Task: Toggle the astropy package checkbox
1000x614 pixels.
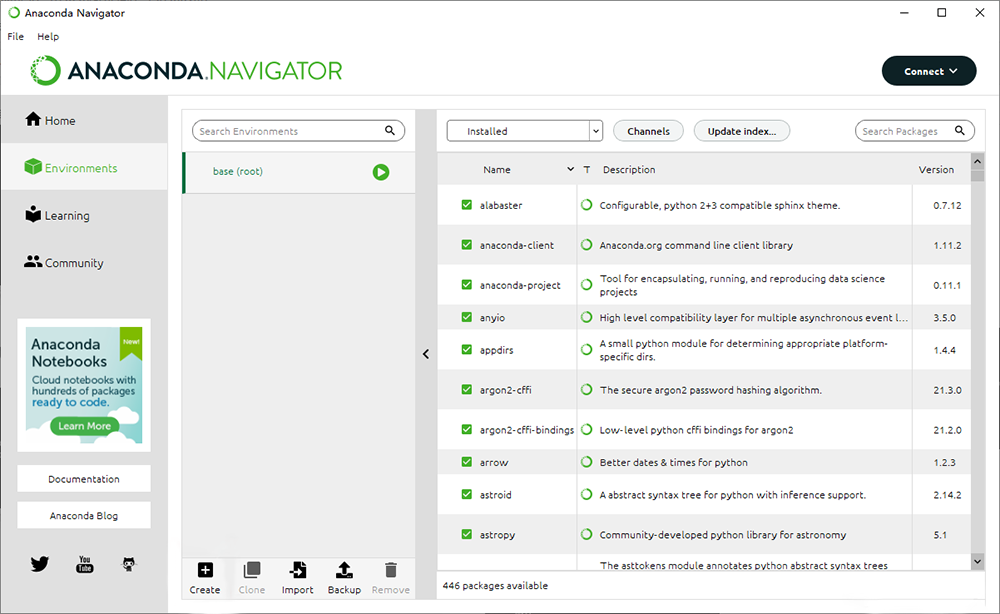Action: [x=467, y=535]
